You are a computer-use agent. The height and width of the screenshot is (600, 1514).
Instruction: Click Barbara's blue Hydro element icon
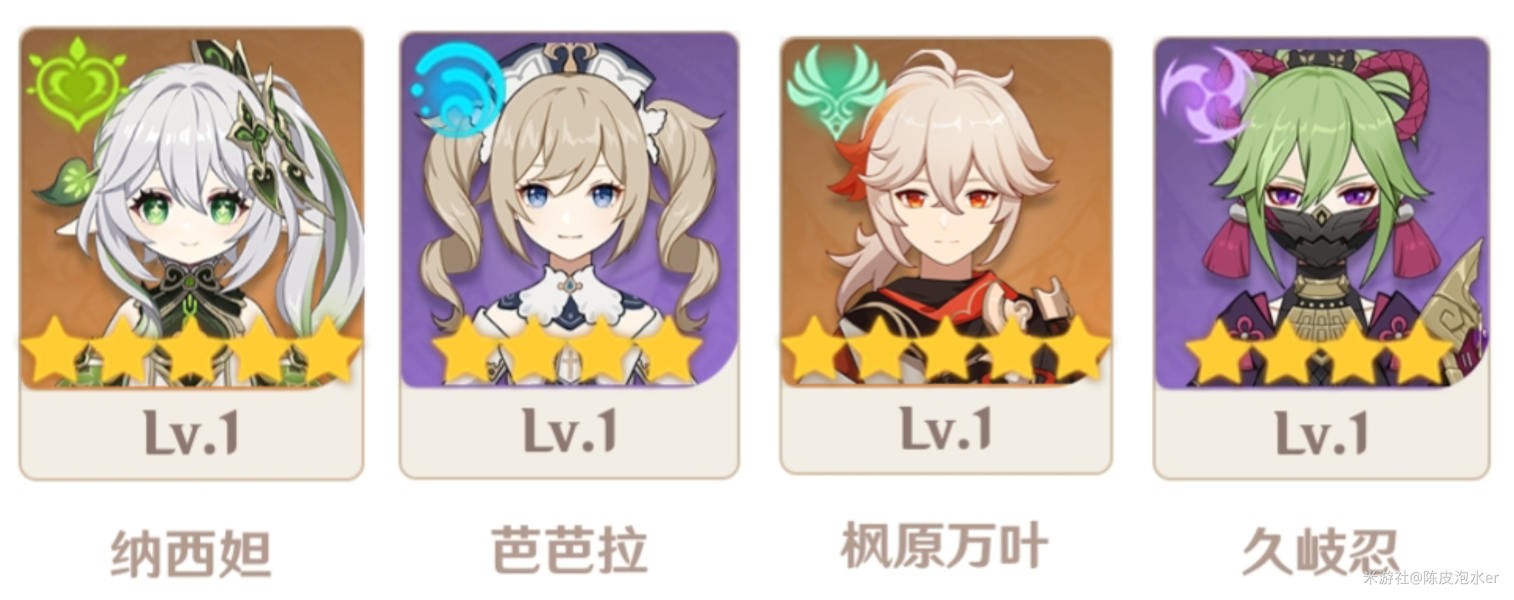(x=456, y=91)
